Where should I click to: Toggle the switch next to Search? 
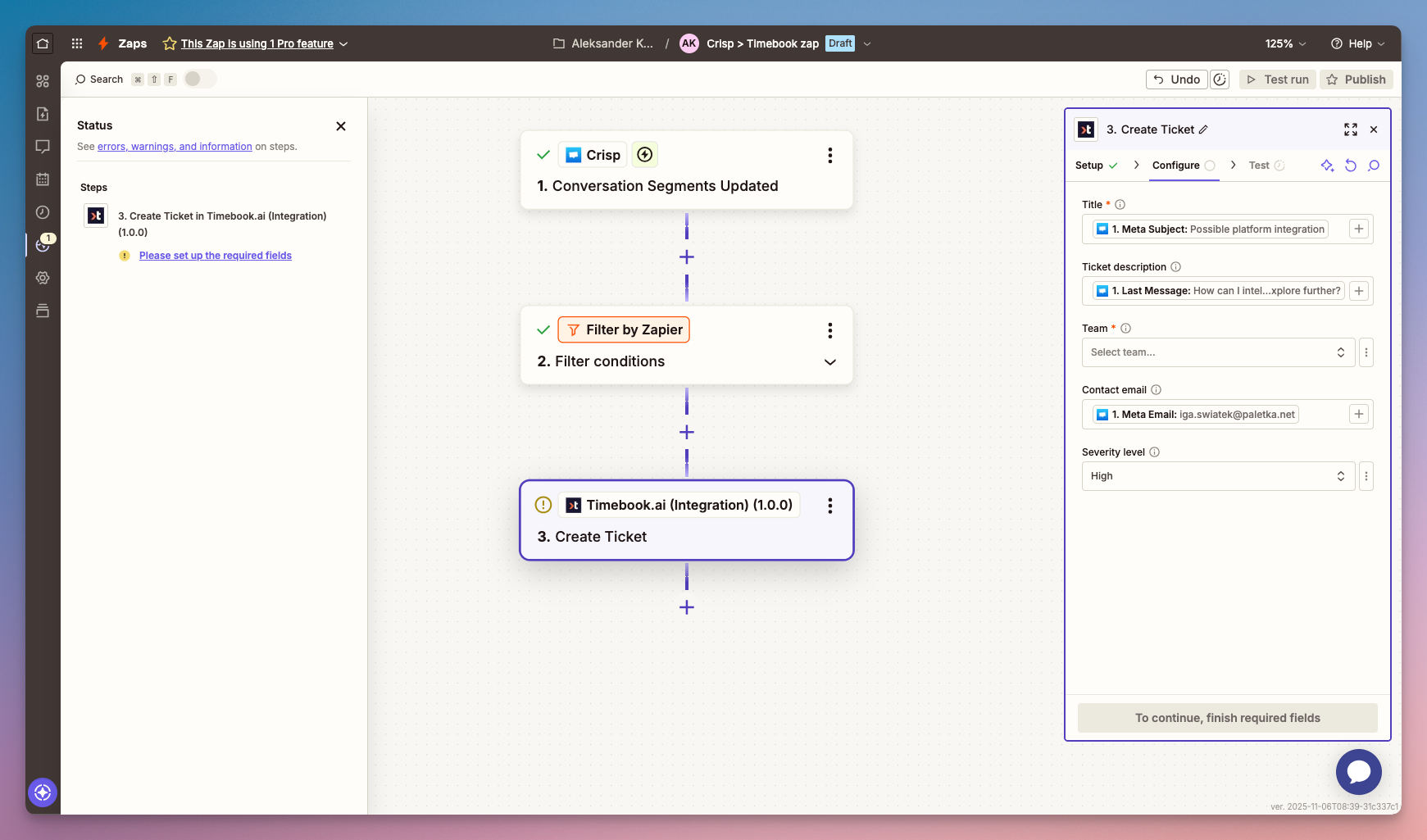point(199,79)
